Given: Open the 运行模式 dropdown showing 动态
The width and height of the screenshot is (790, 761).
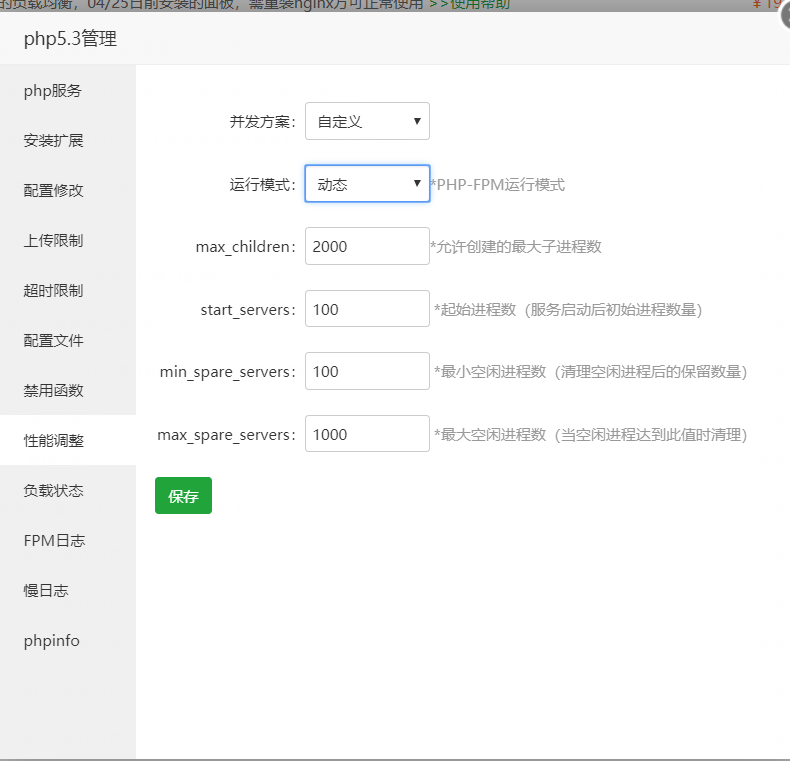Looking at the screenshot, I should coord(367,184).
